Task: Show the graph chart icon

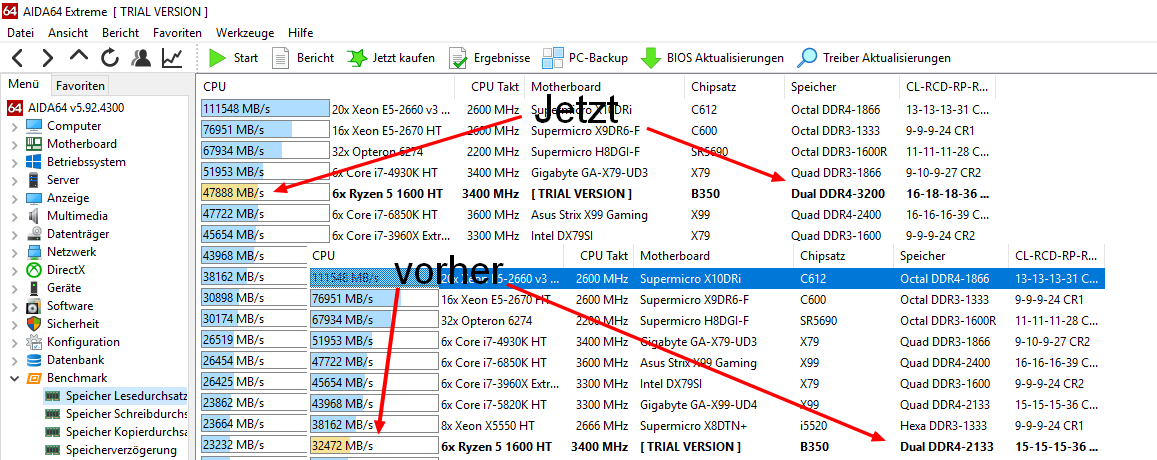Action: [173, 58]
